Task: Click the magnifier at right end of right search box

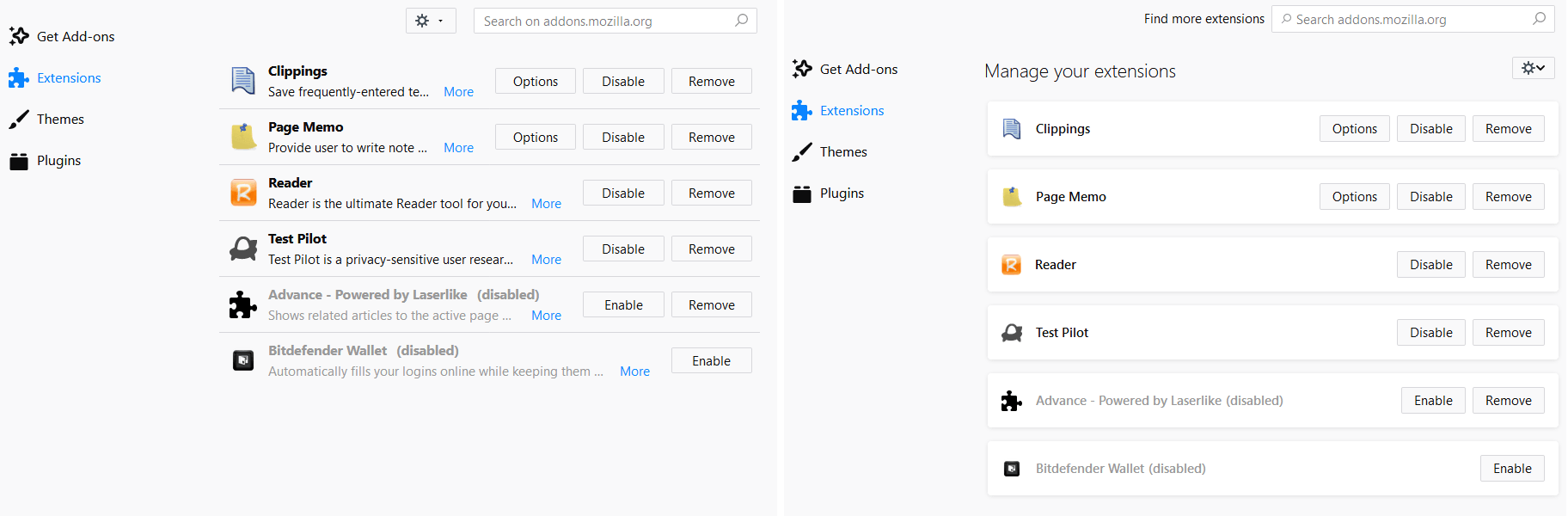Action: [x=1540, y=18]
